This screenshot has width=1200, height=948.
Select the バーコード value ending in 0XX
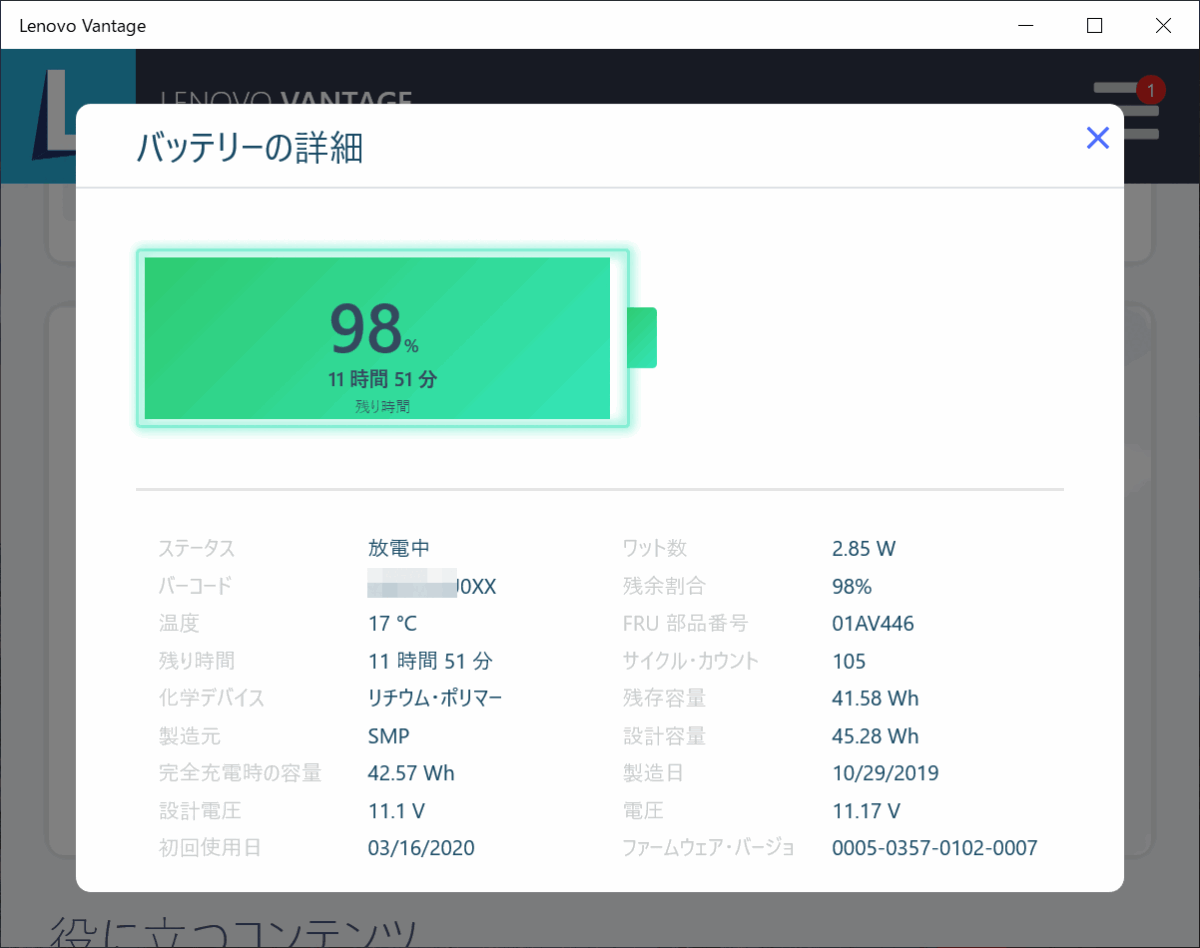pyautogui.click(x=432, y=586)
